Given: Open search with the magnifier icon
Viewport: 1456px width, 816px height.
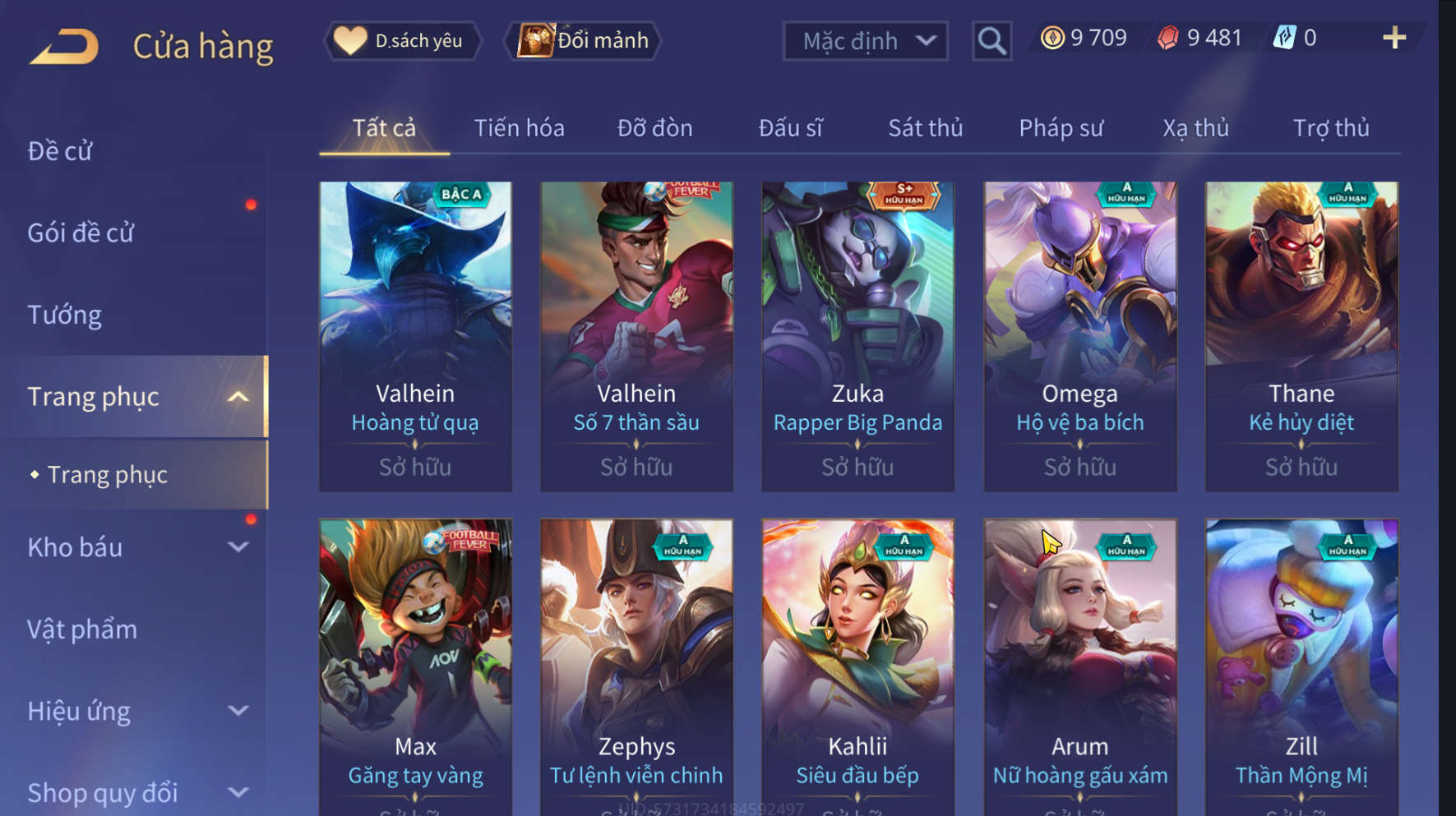Looking at the screenshot, I should pyautogui.click(x=991, y=41).
